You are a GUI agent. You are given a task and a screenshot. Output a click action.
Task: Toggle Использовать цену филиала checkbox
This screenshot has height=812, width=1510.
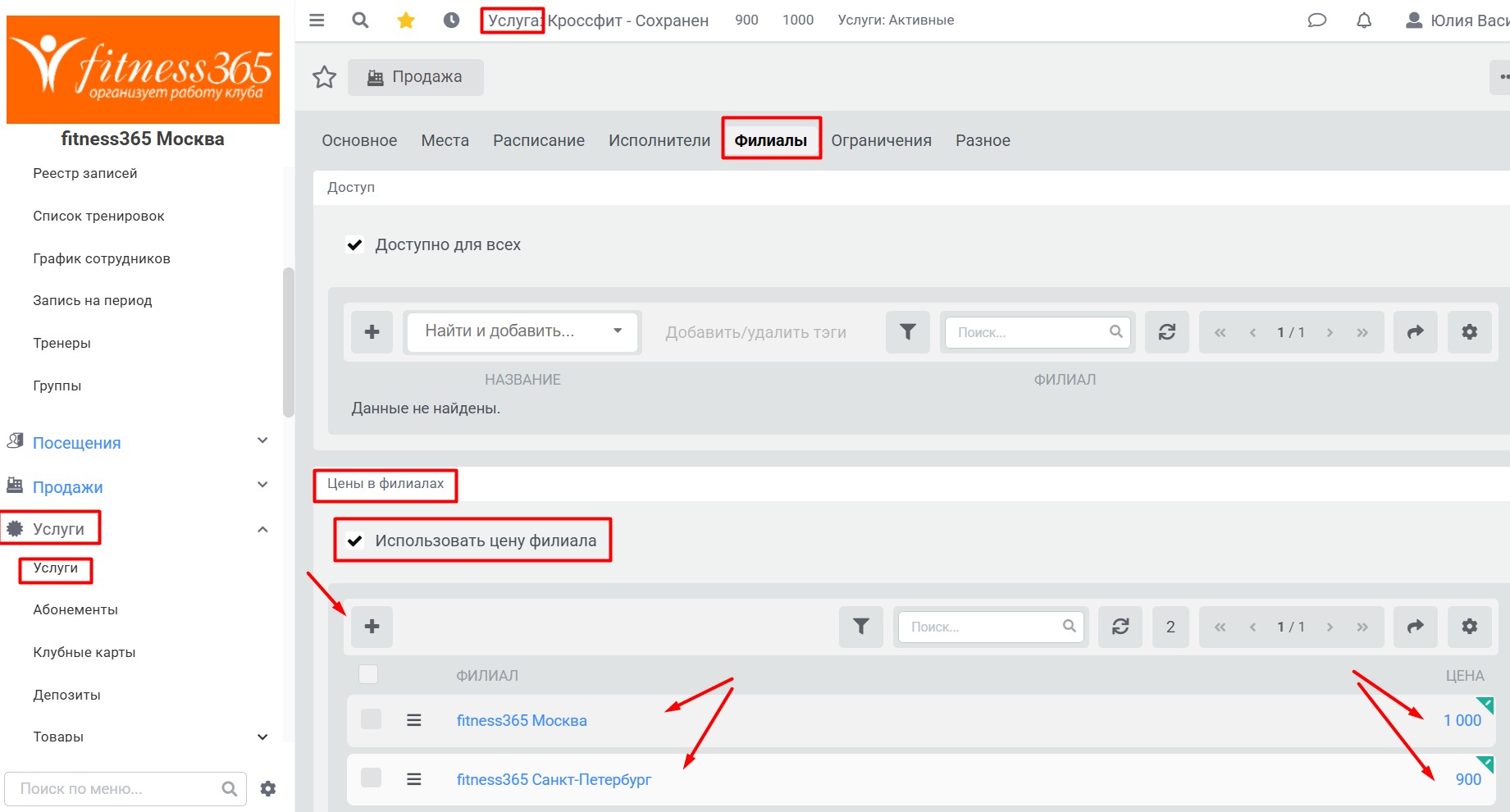(x=354, y=541)
